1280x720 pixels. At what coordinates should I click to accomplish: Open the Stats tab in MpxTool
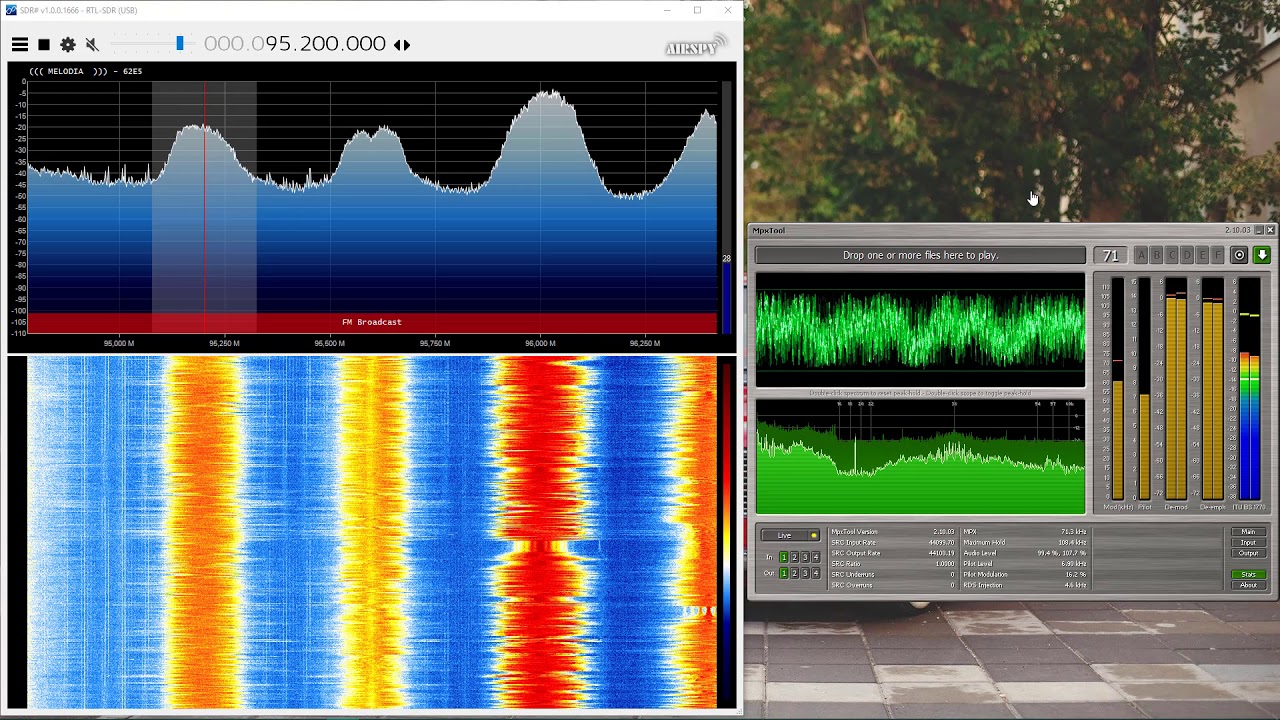pos(1248,574)
